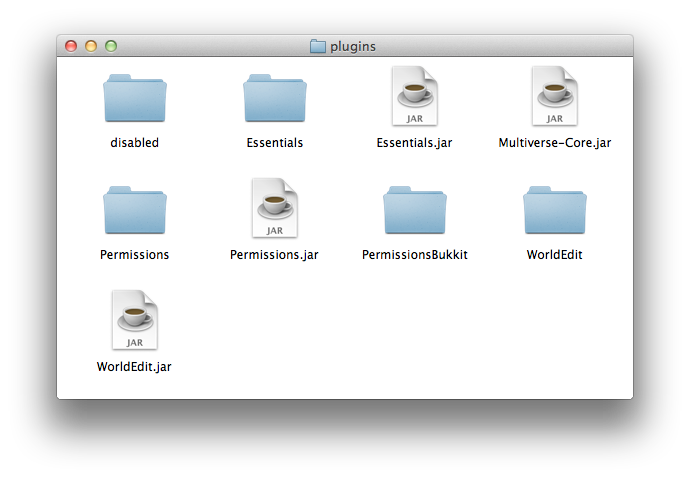Select the WorldEdit.jar file icon
The width and height of the screenshot is (690, 478).
135,320
